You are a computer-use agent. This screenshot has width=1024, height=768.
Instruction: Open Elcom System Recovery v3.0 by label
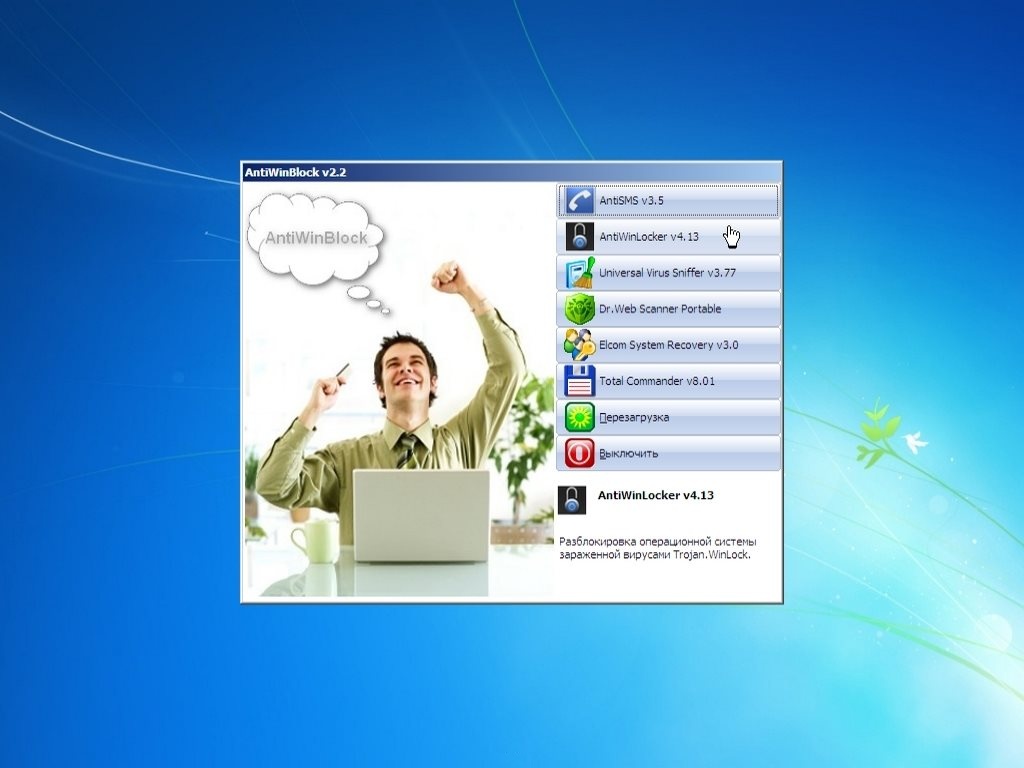[x=668, y=345]
